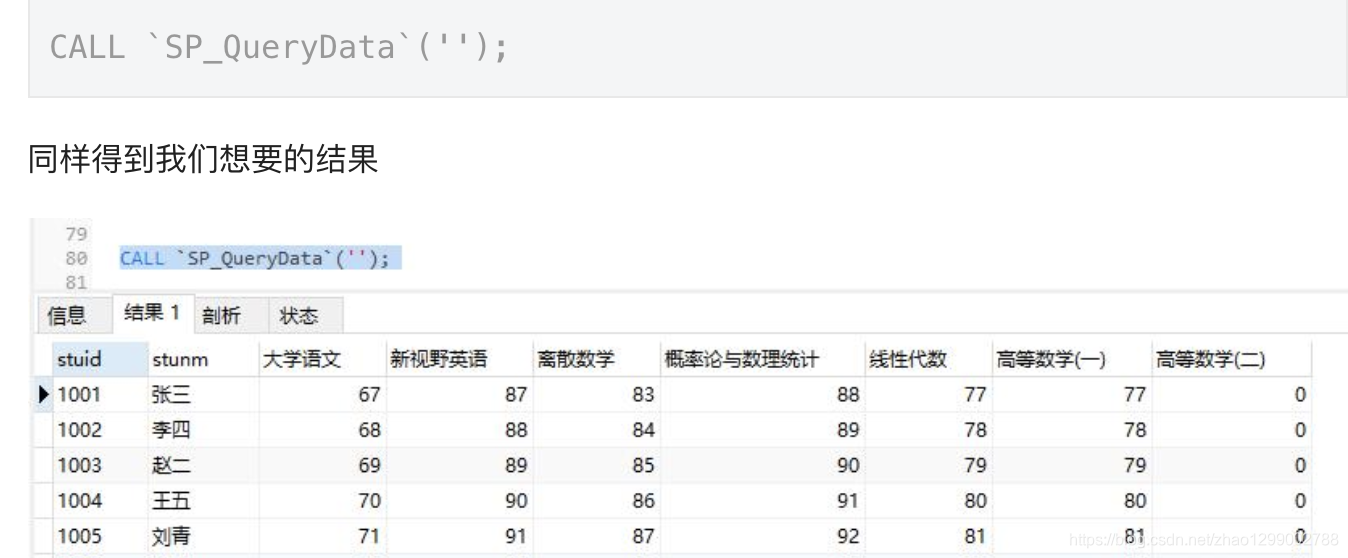Click the 概率论与数理统计 column header
Screen dimensions: 1348x558
[x=762, y=359]
